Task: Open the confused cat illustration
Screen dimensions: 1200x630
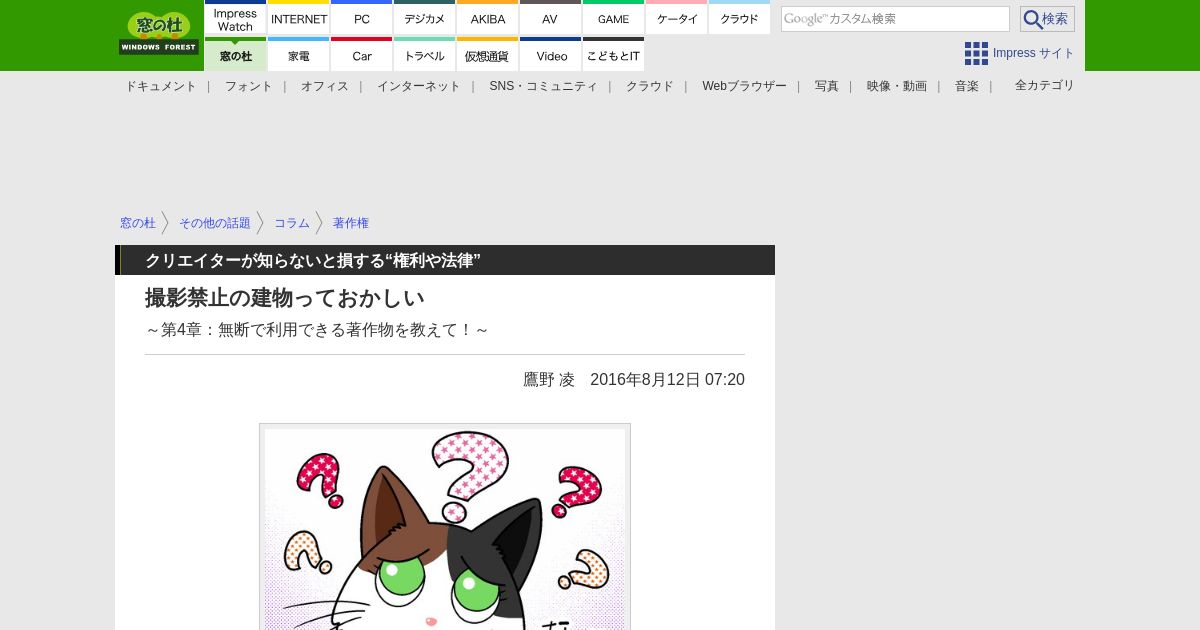Action: click(445, 527)
